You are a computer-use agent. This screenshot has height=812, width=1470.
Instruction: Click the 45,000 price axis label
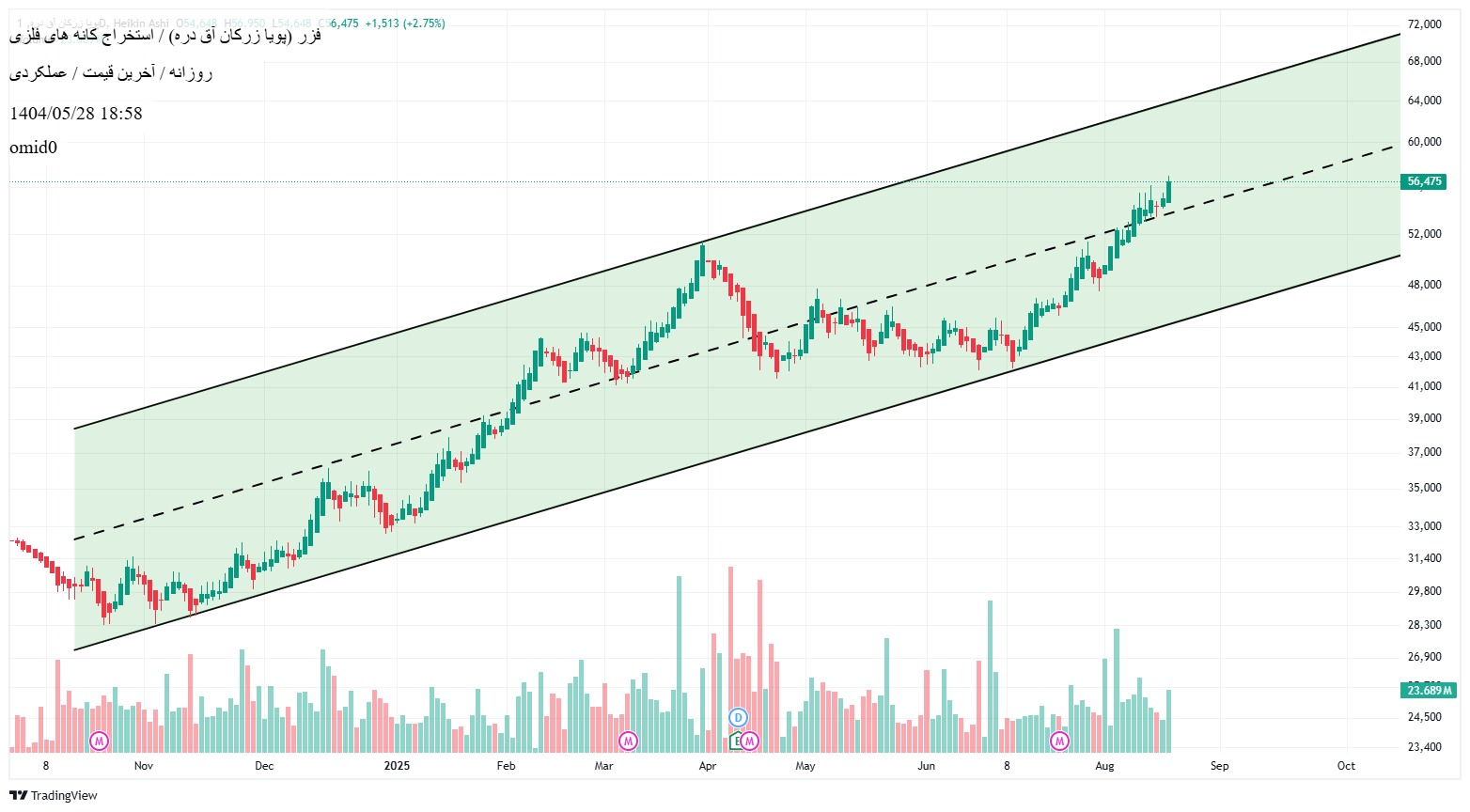[1424, 327]
